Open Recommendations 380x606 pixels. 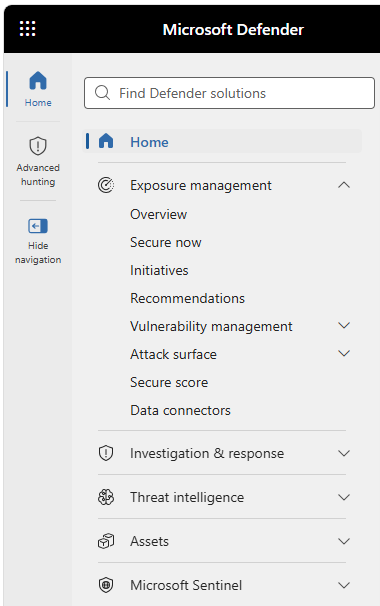pyautogui.click(x=187, y=298)
